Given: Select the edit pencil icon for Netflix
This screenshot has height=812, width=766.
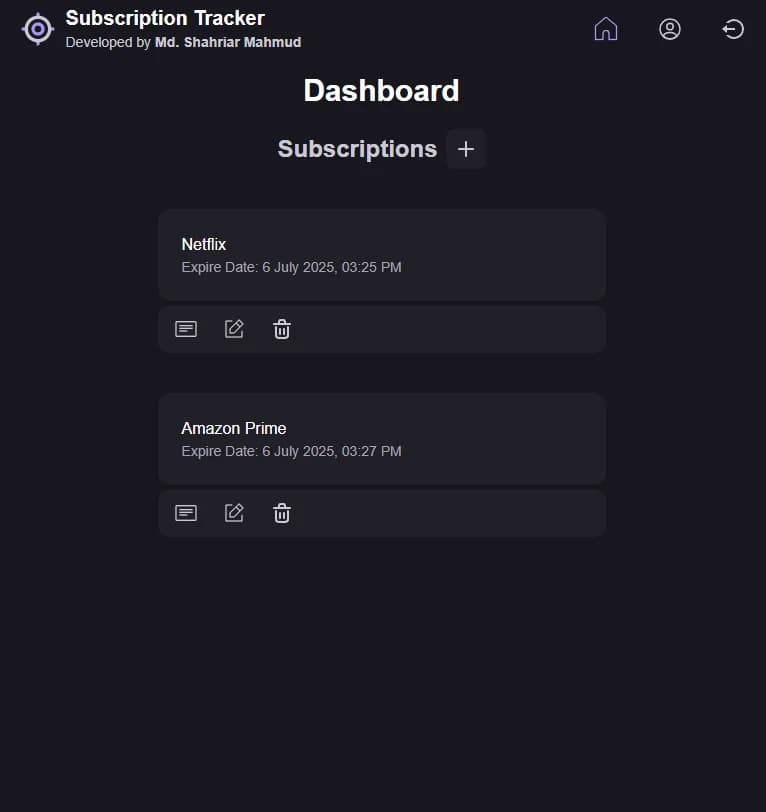Looking at the screenshot, I should [233, 328].
